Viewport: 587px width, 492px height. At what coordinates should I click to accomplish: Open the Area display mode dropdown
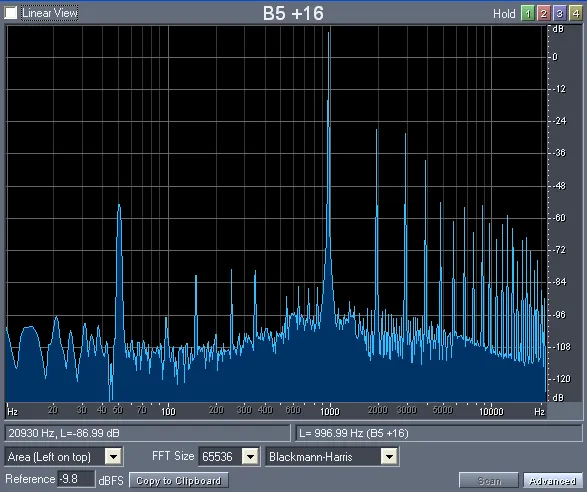tap(113, 457)
